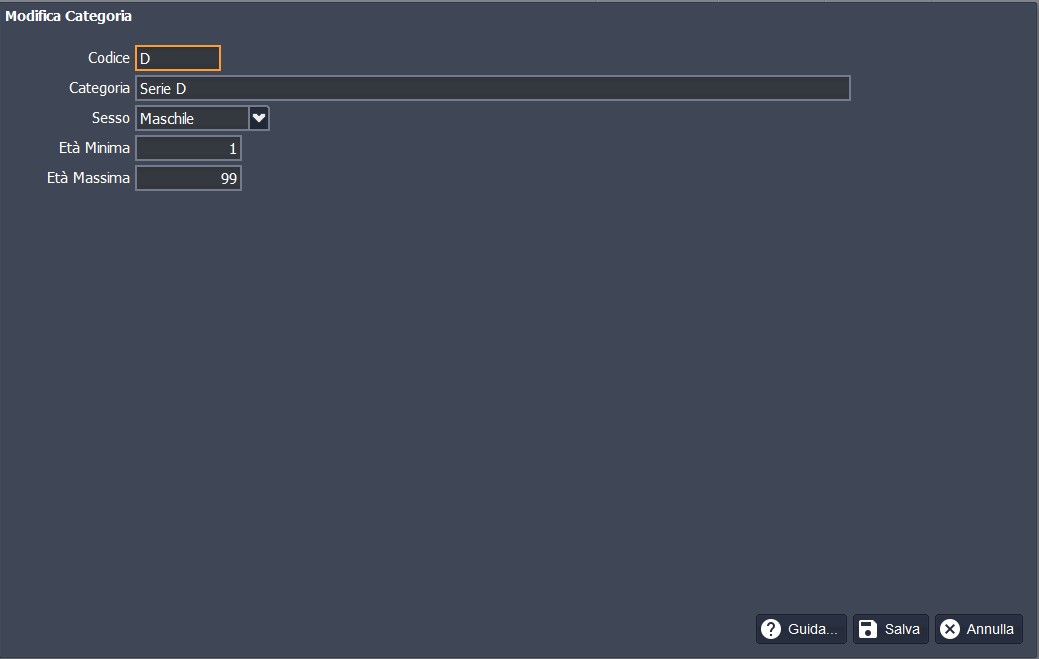Click the floppy disk icon on Salva
This screenshot has width=1039, height=659.
coord(868,629)
